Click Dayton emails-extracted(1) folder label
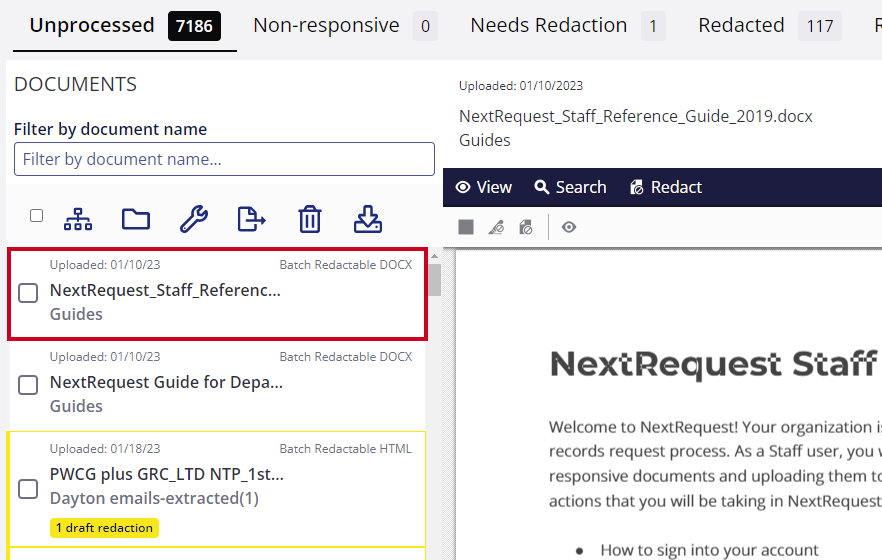 154,499
